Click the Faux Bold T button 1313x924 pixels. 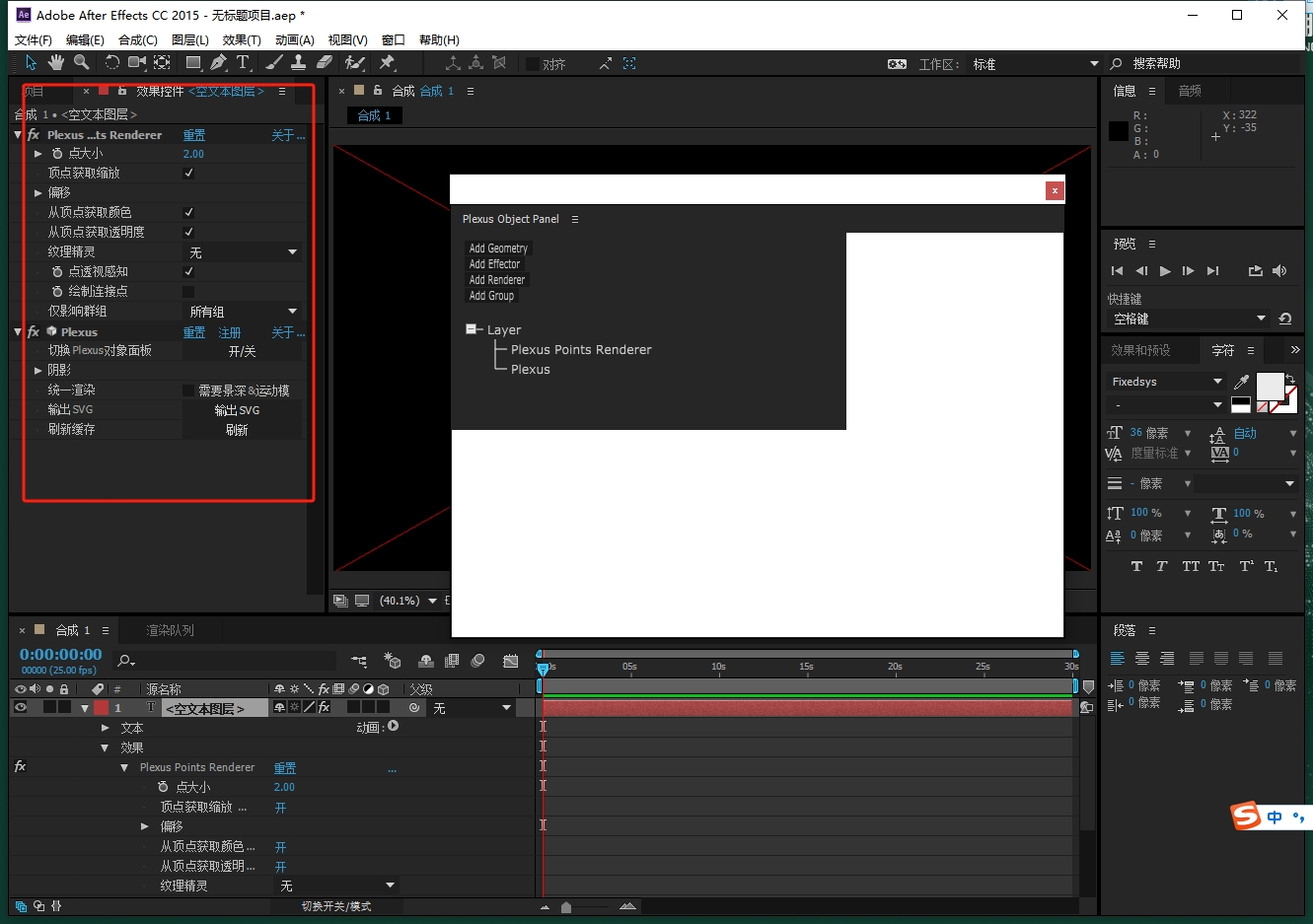pos(1136,566)
